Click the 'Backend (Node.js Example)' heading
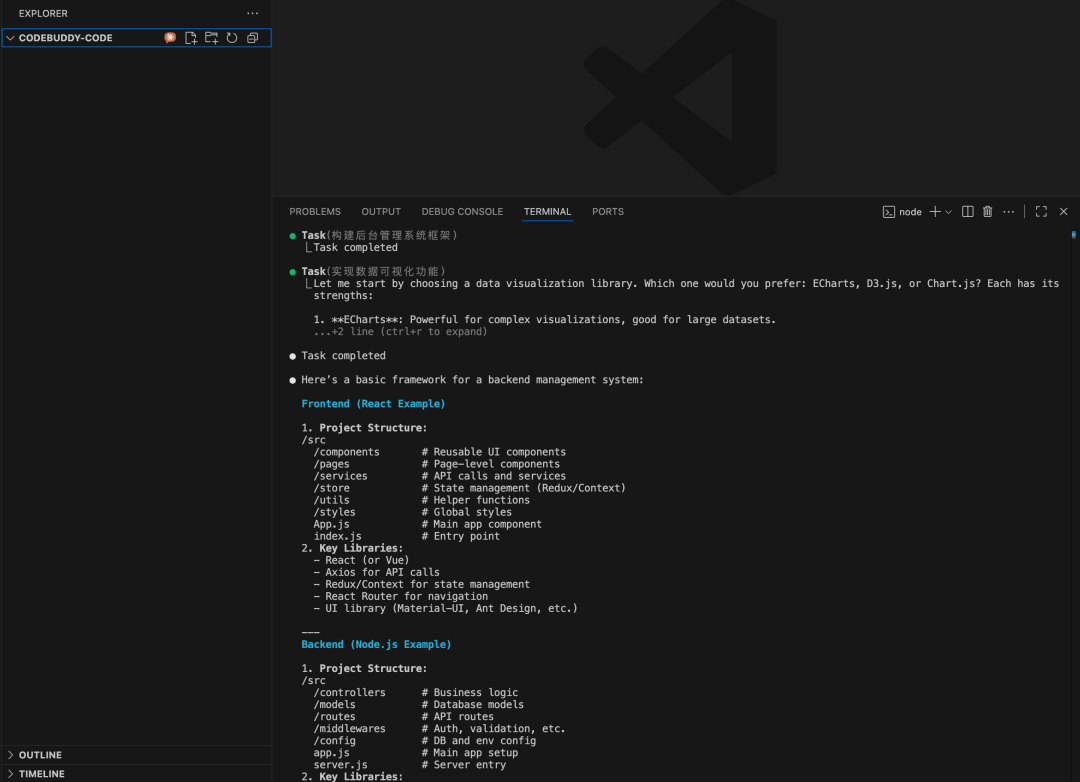1080x782 pixels. coord(376,644)
